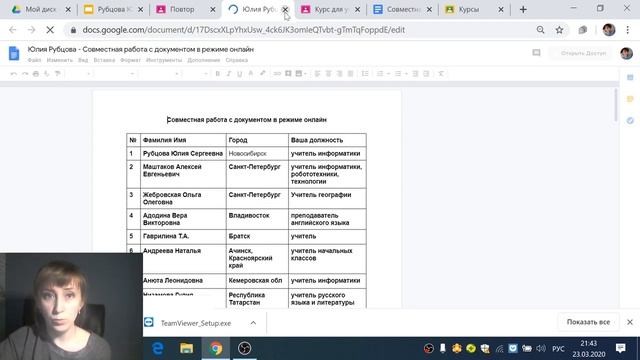Screen dimensions: 640x360
Task: Open the insert image dropdown
Action: [x=301, y=74]
